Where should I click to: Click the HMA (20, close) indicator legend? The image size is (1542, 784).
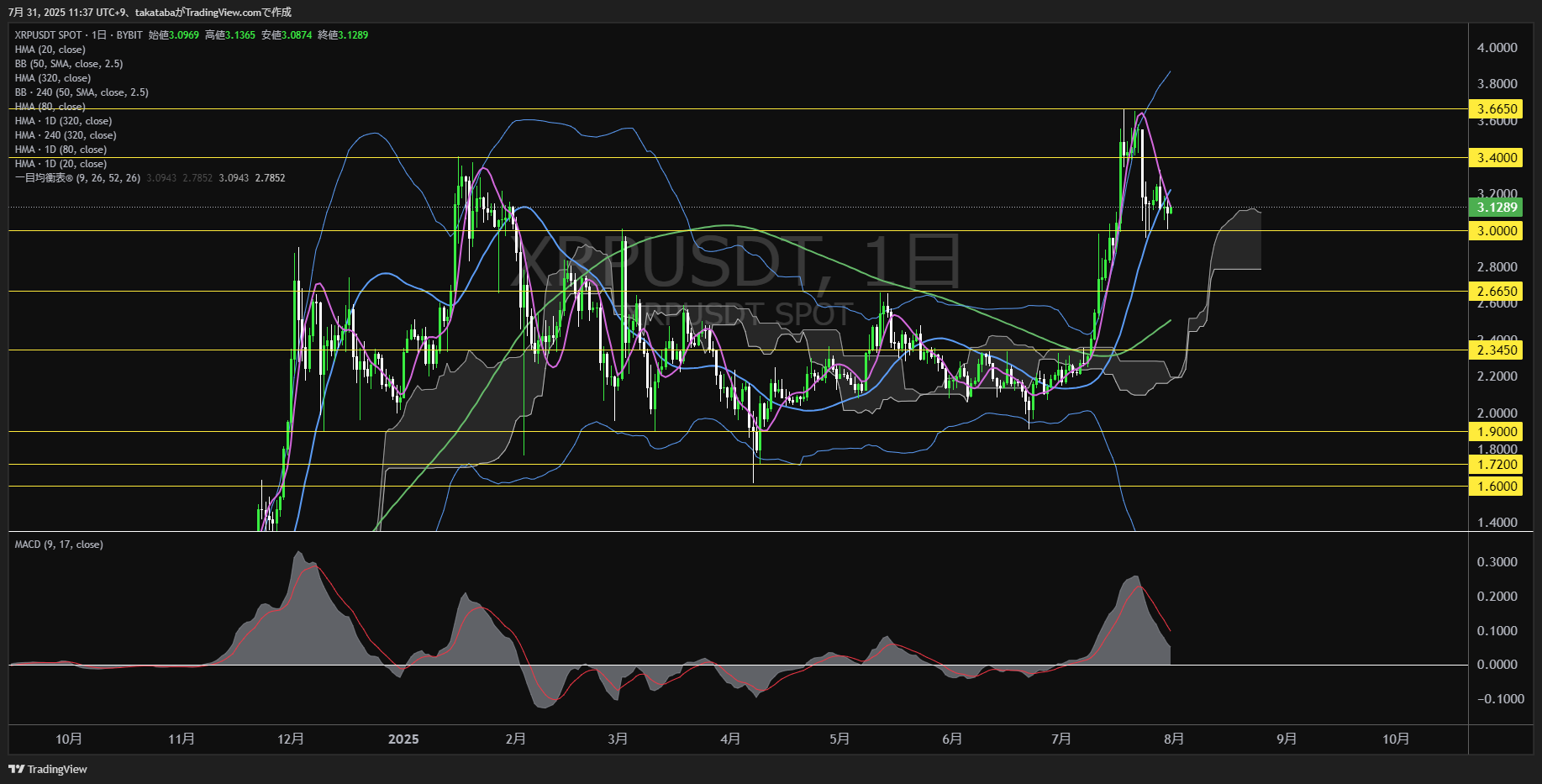click(x=50, y=50)
